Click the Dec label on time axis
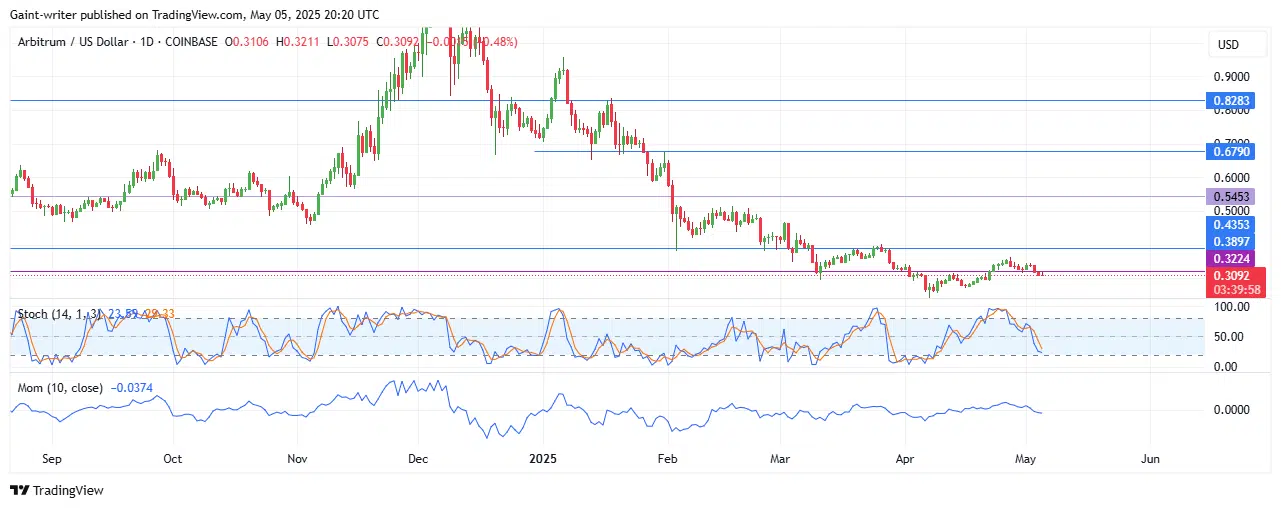Image resolution: width=1281 pixels, height=508 pixels. coord(418,459)
